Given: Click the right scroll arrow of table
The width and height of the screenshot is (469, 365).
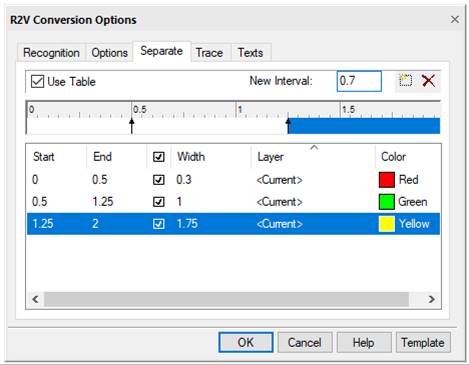Looking at the screenshot, I should point(431,299).
